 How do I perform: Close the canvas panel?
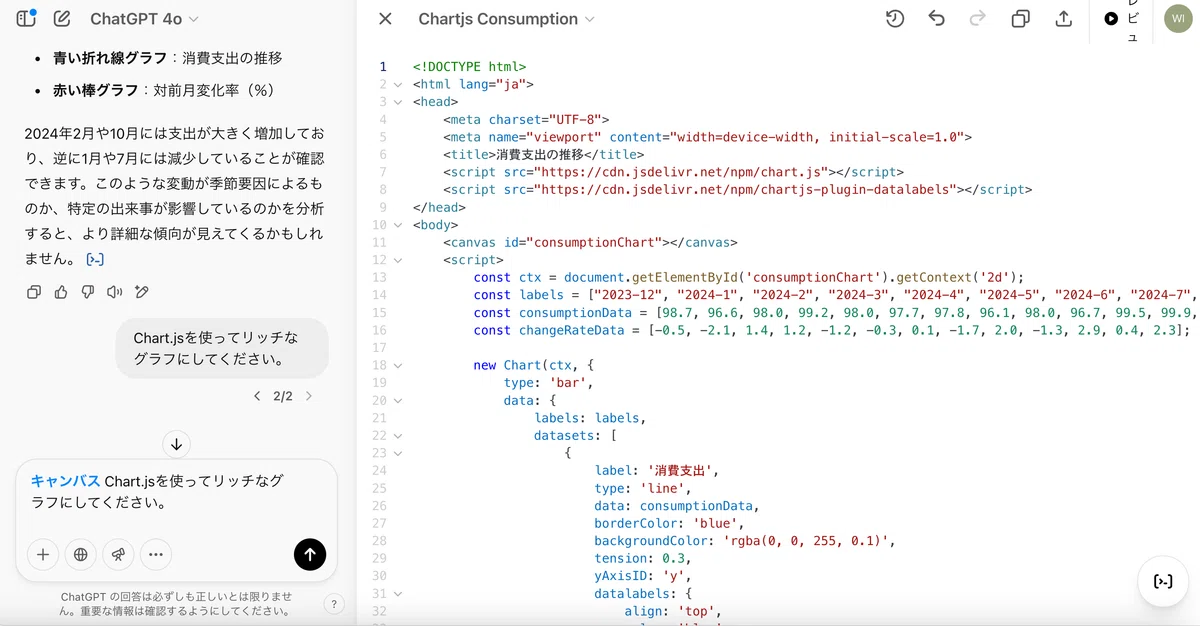coord(385,19)
